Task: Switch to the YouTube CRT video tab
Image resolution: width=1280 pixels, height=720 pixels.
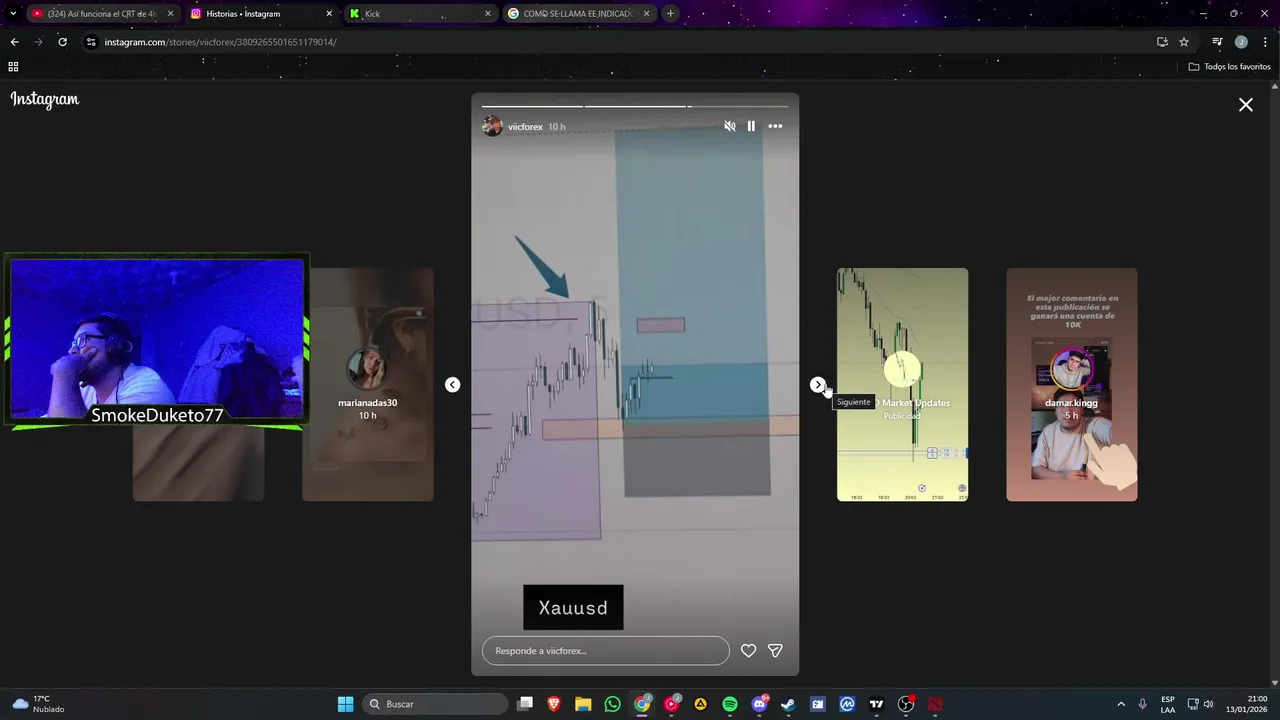Action: 102,14
